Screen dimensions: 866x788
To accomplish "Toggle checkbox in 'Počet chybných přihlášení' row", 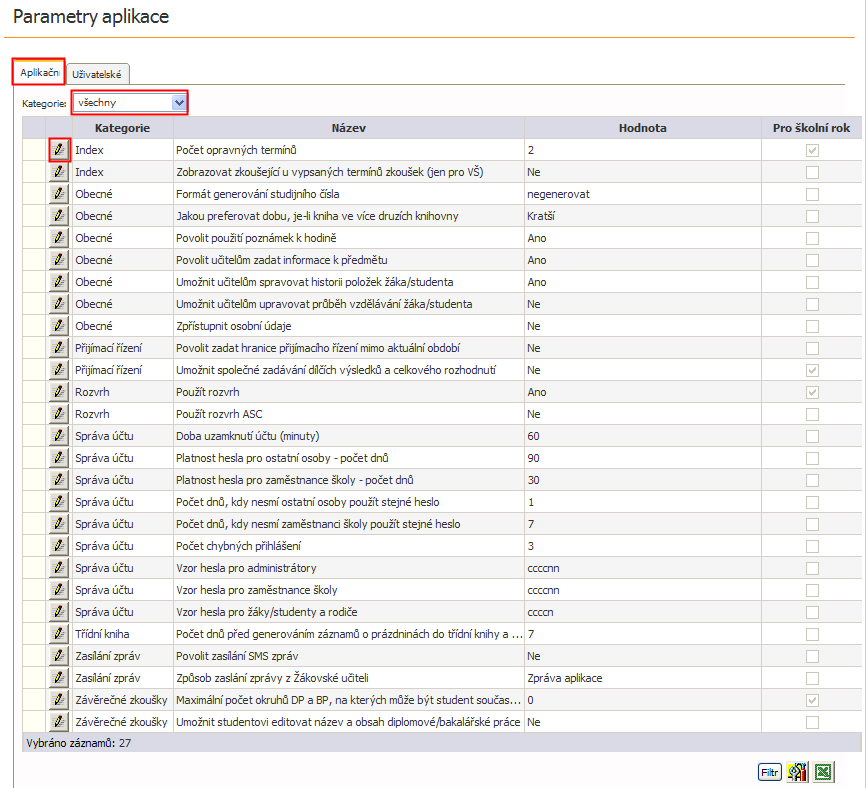I will [x=812, y=546].
